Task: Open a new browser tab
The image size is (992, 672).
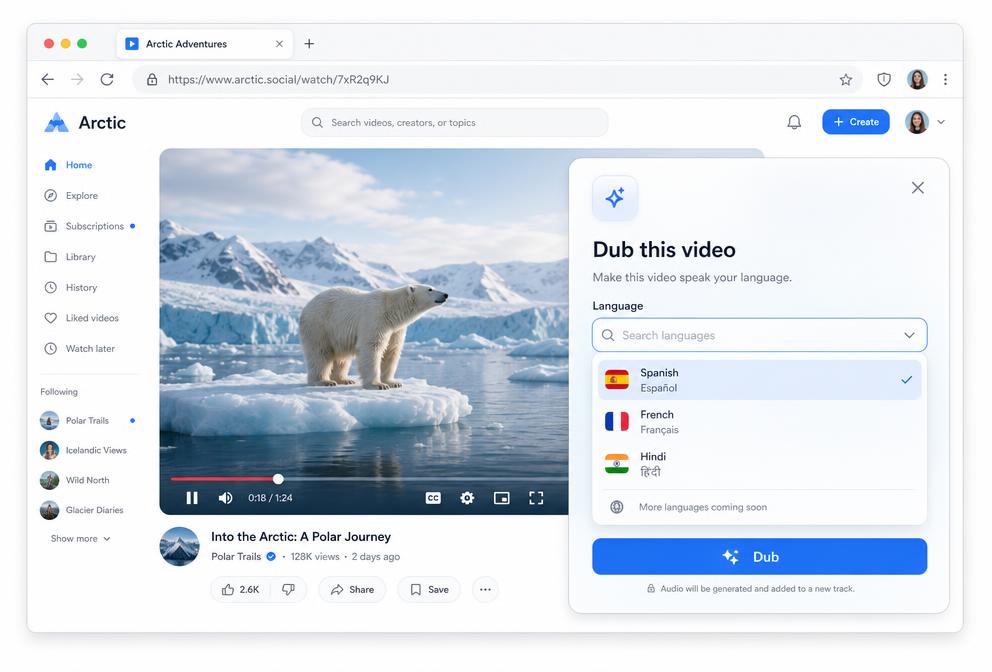Action: pos(309,44)
